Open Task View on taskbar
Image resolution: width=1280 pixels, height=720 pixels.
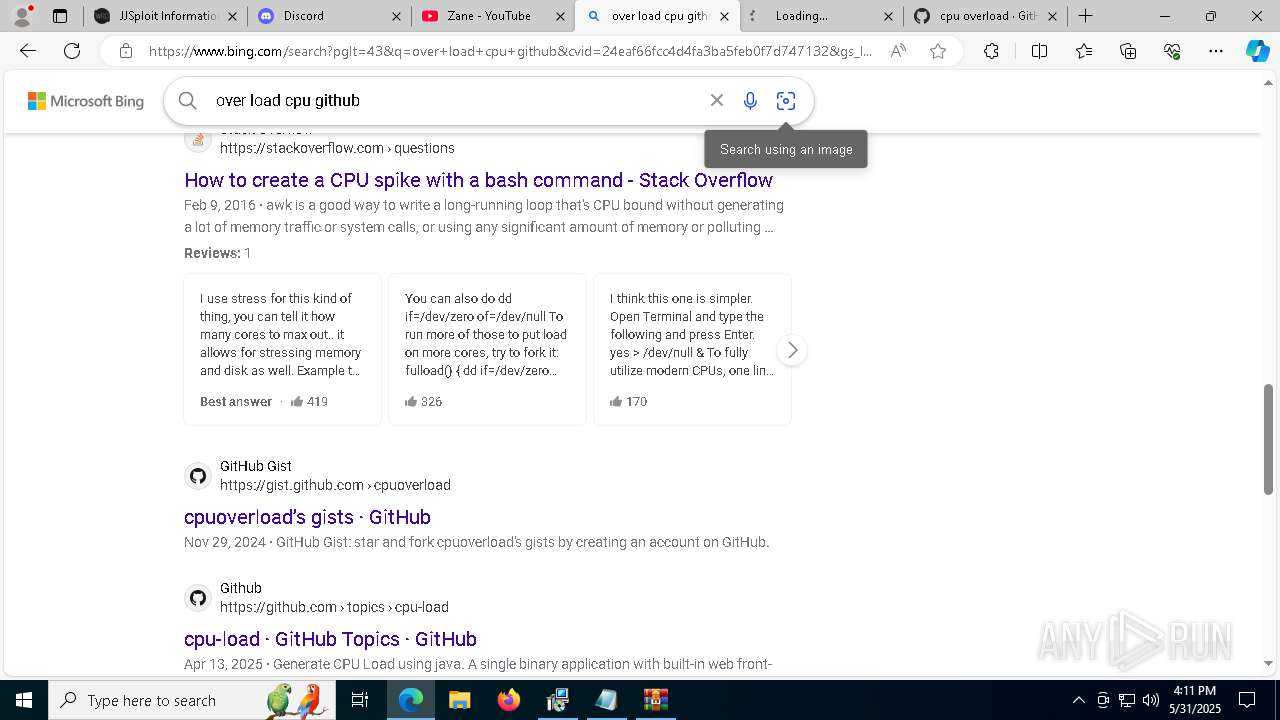coord(360,700)
